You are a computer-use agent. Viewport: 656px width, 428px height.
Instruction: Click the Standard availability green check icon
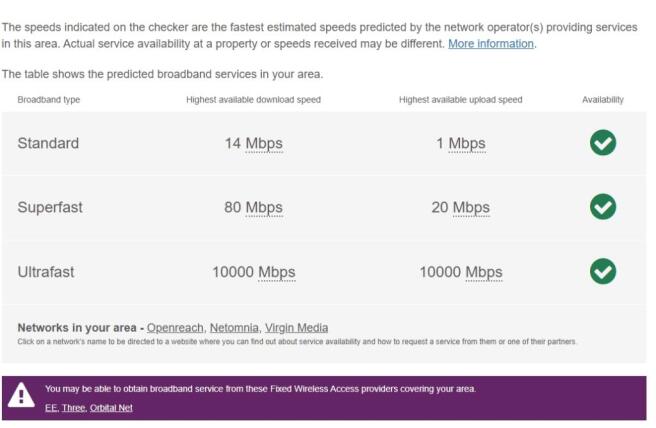click(x=603, y=143)
